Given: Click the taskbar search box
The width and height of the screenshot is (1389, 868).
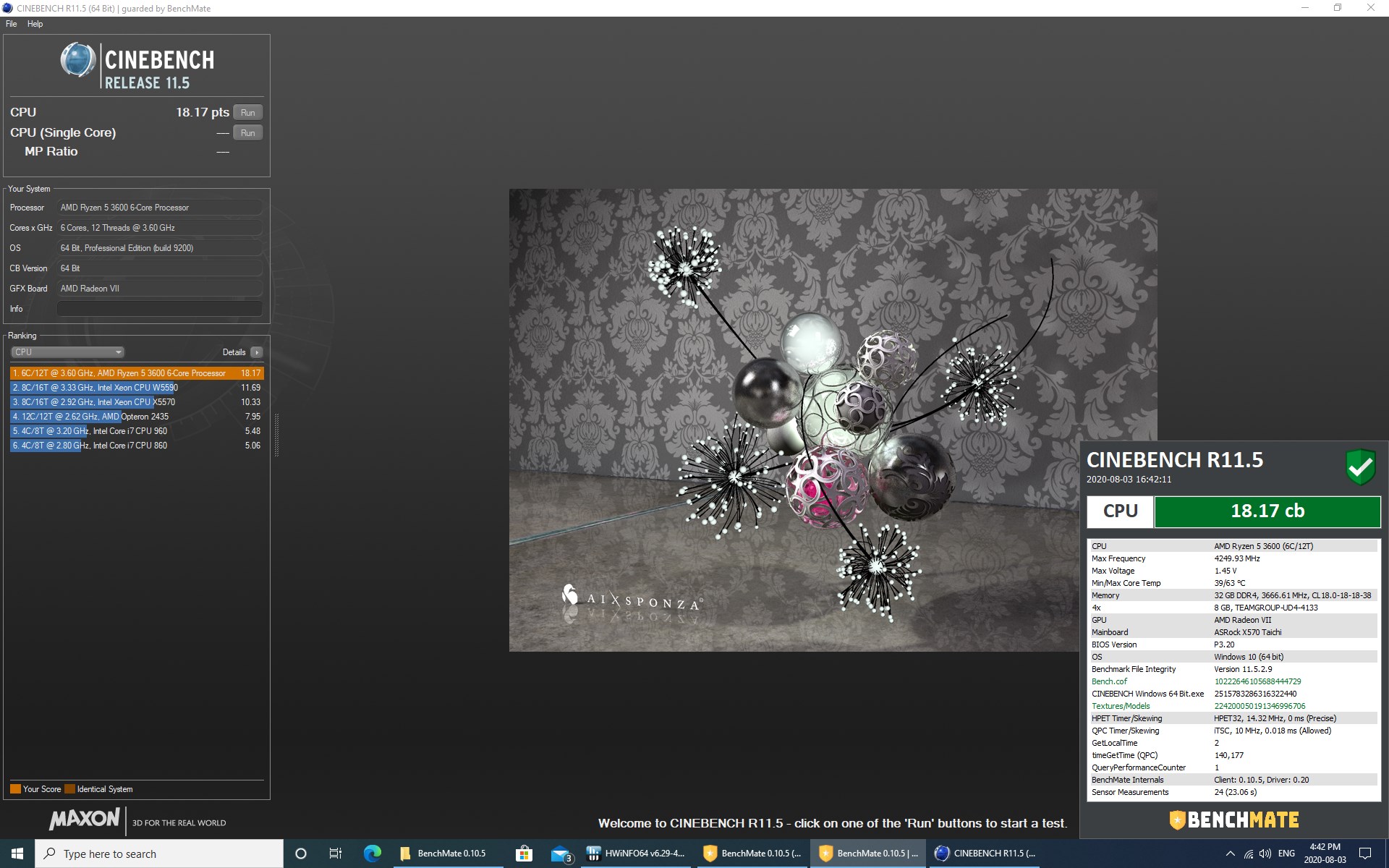Looking at the screenshot, I should click(x=159, y=854).
